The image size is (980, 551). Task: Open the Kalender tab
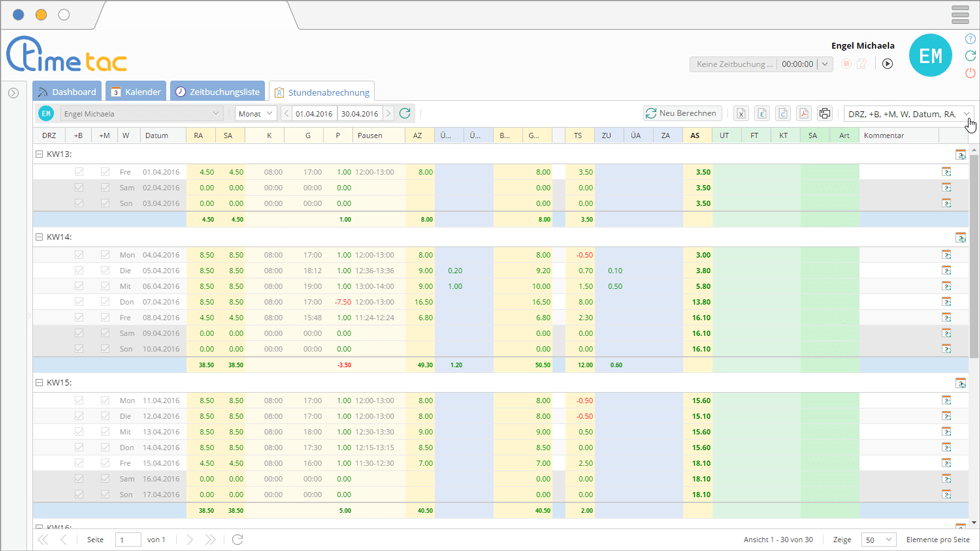point(136,92)
